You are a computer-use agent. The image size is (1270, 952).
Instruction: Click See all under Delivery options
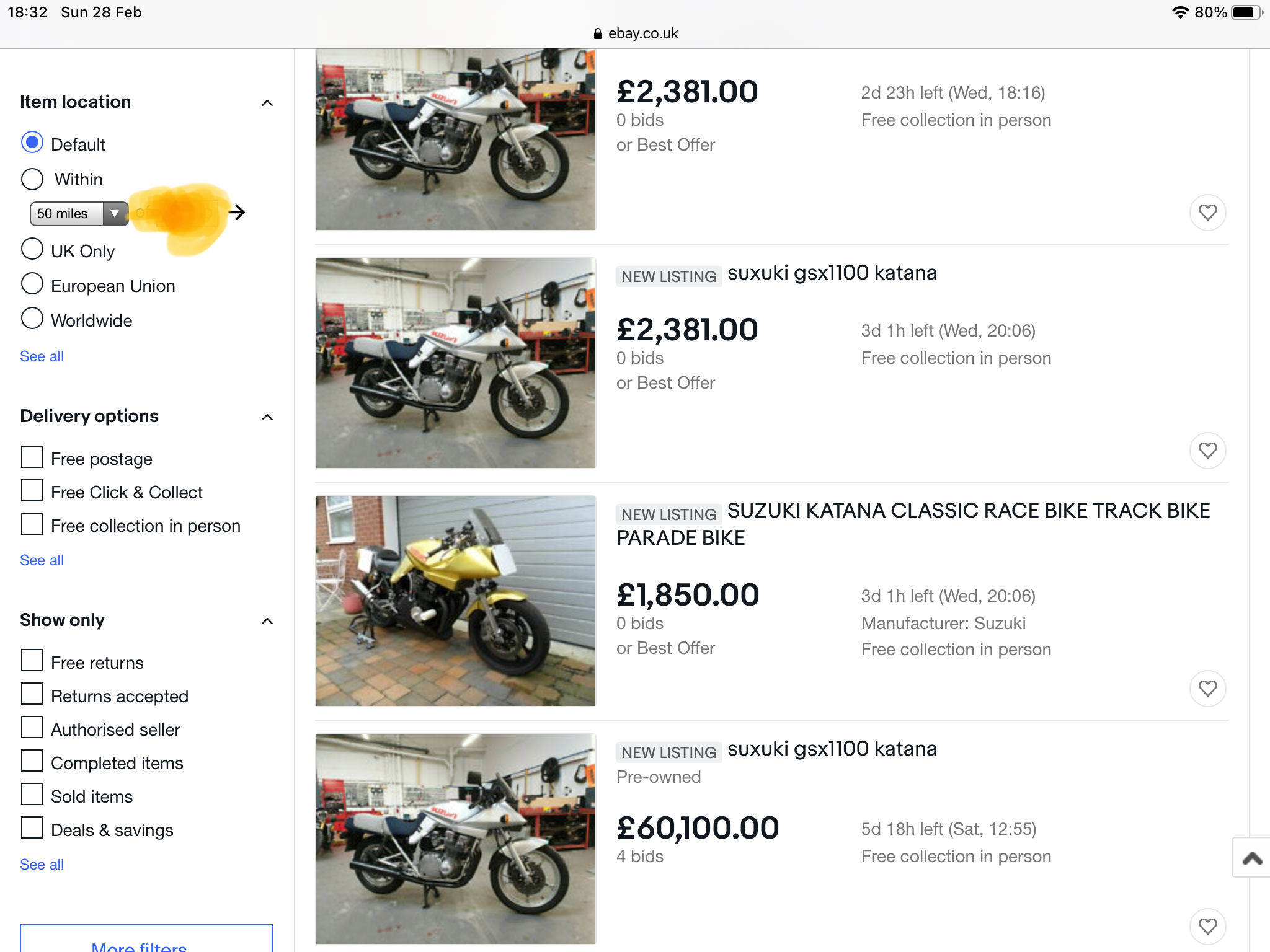[x=42, y=560]
